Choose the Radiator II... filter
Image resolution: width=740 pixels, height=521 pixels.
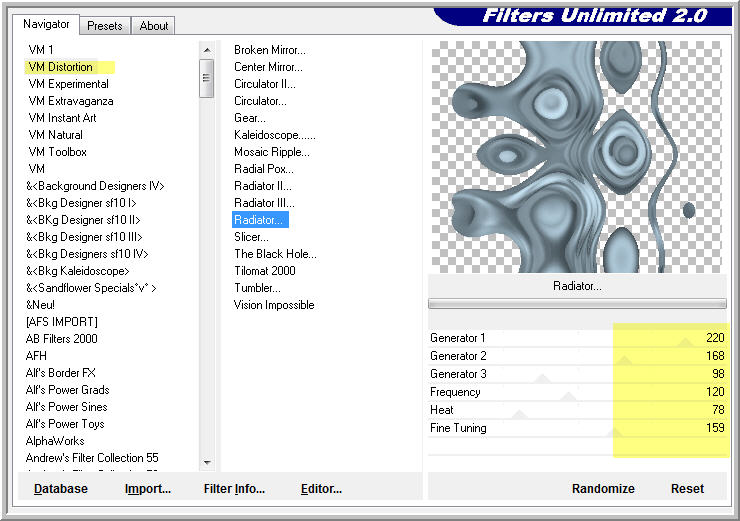click(x=263, y=185)
